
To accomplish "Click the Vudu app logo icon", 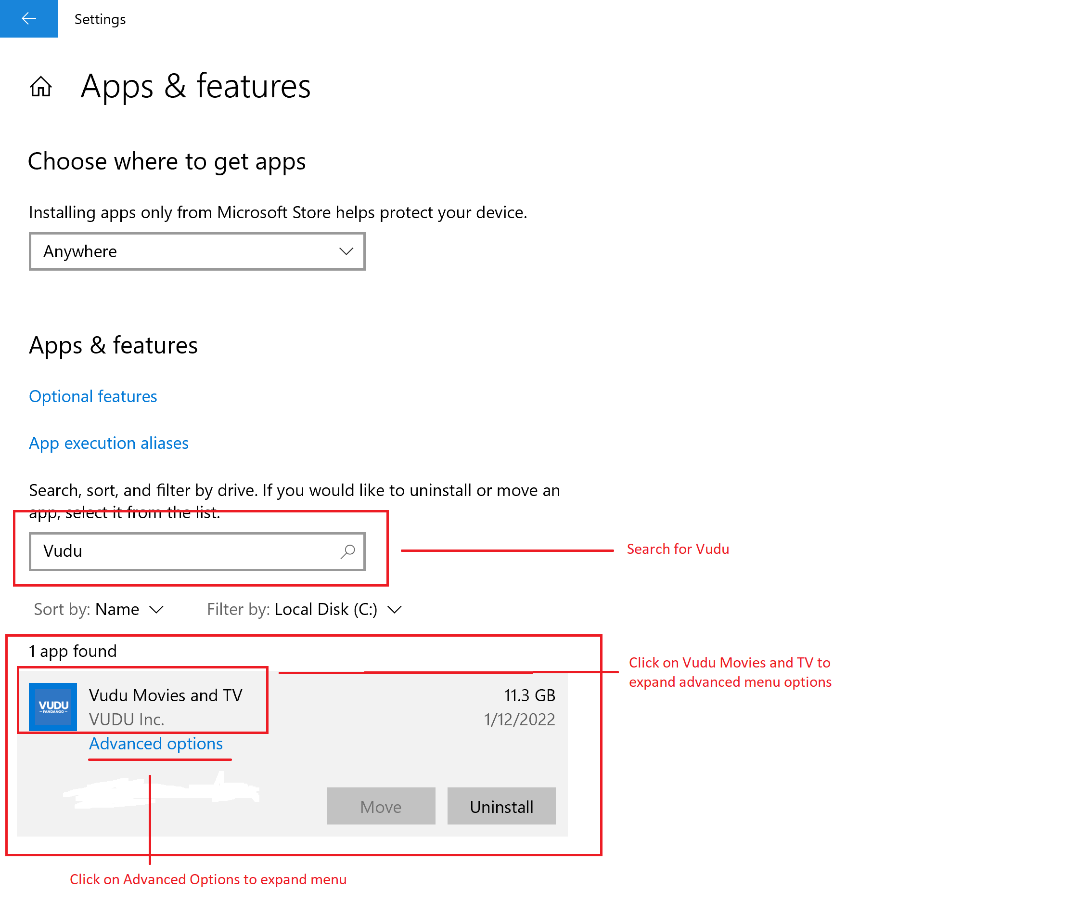I will click(53, 707).
